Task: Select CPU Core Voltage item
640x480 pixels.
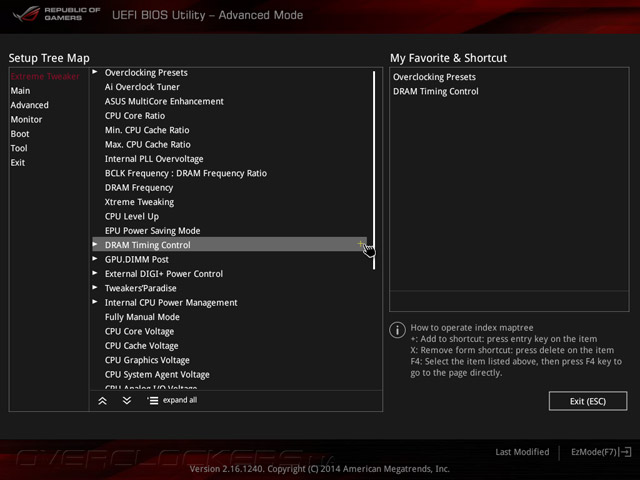Action: coord(139,331)
